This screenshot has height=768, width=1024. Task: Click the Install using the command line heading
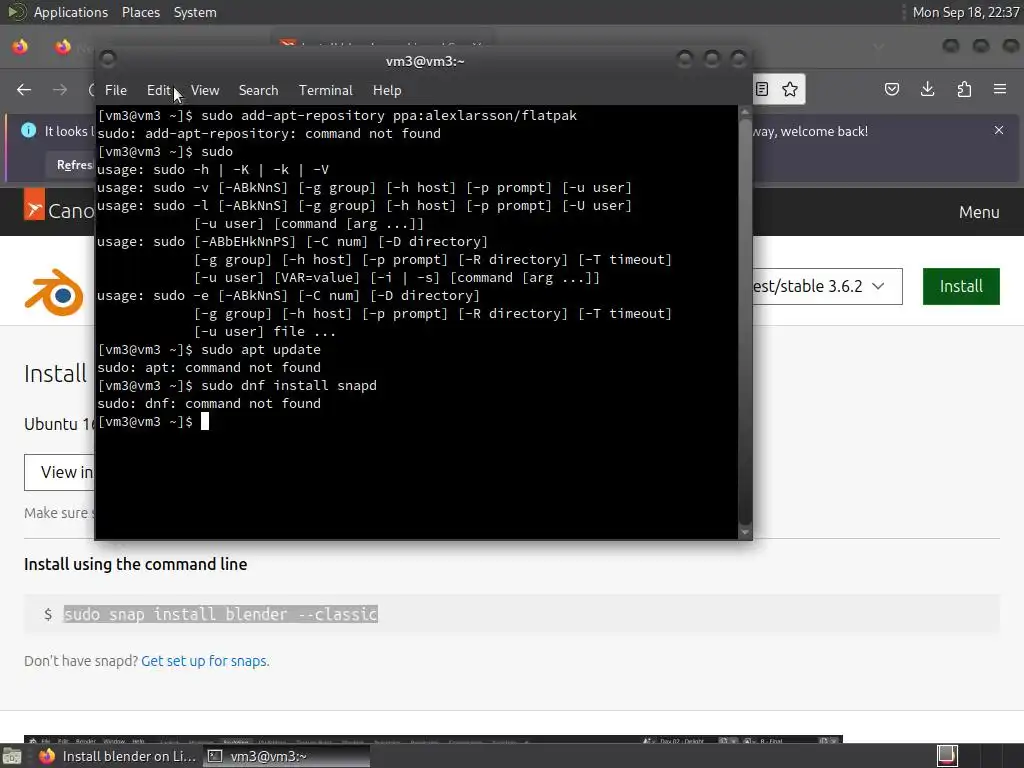[x=135, y=564]
